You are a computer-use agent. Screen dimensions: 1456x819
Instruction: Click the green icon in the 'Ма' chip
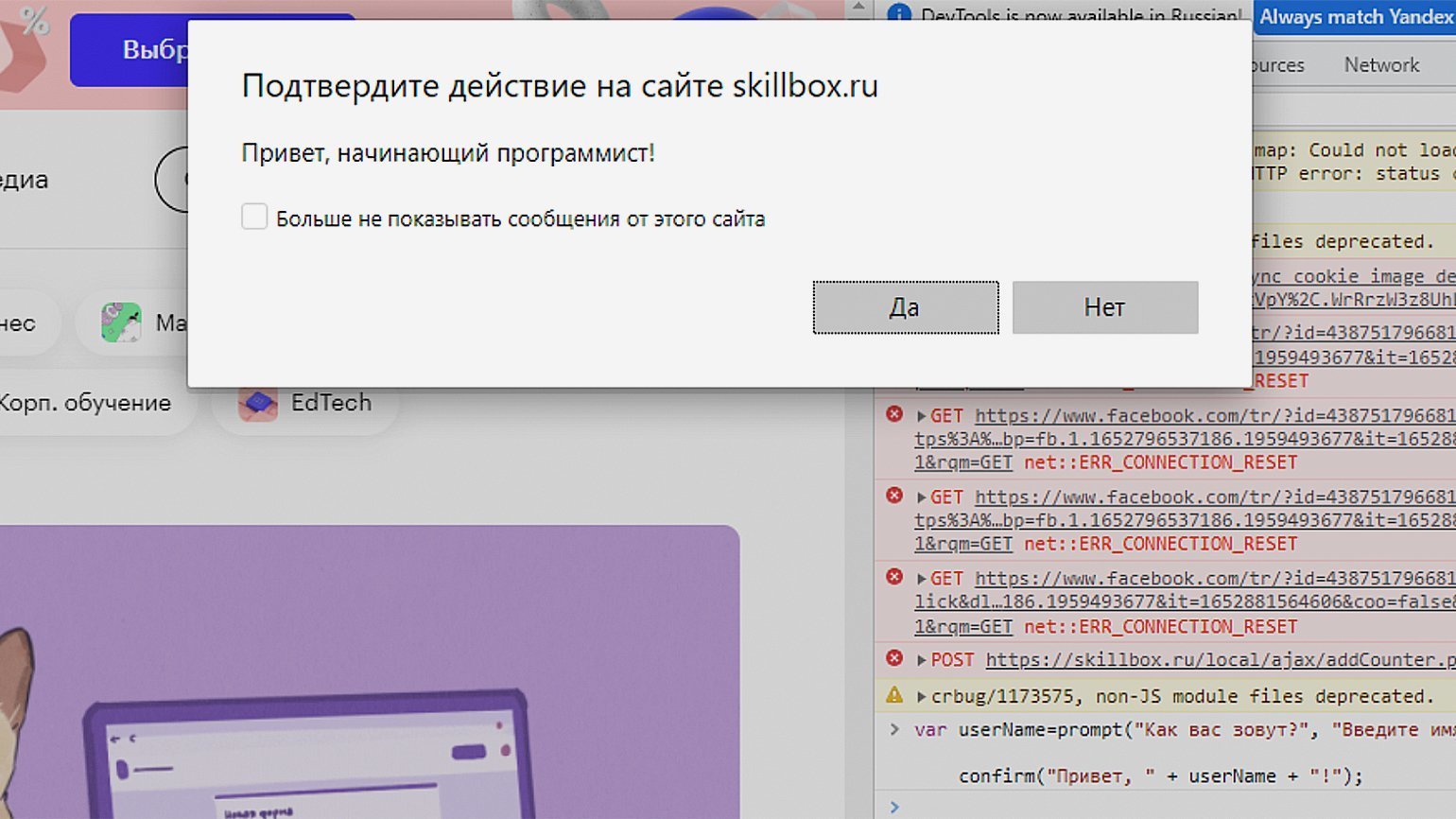coord(121,322)
